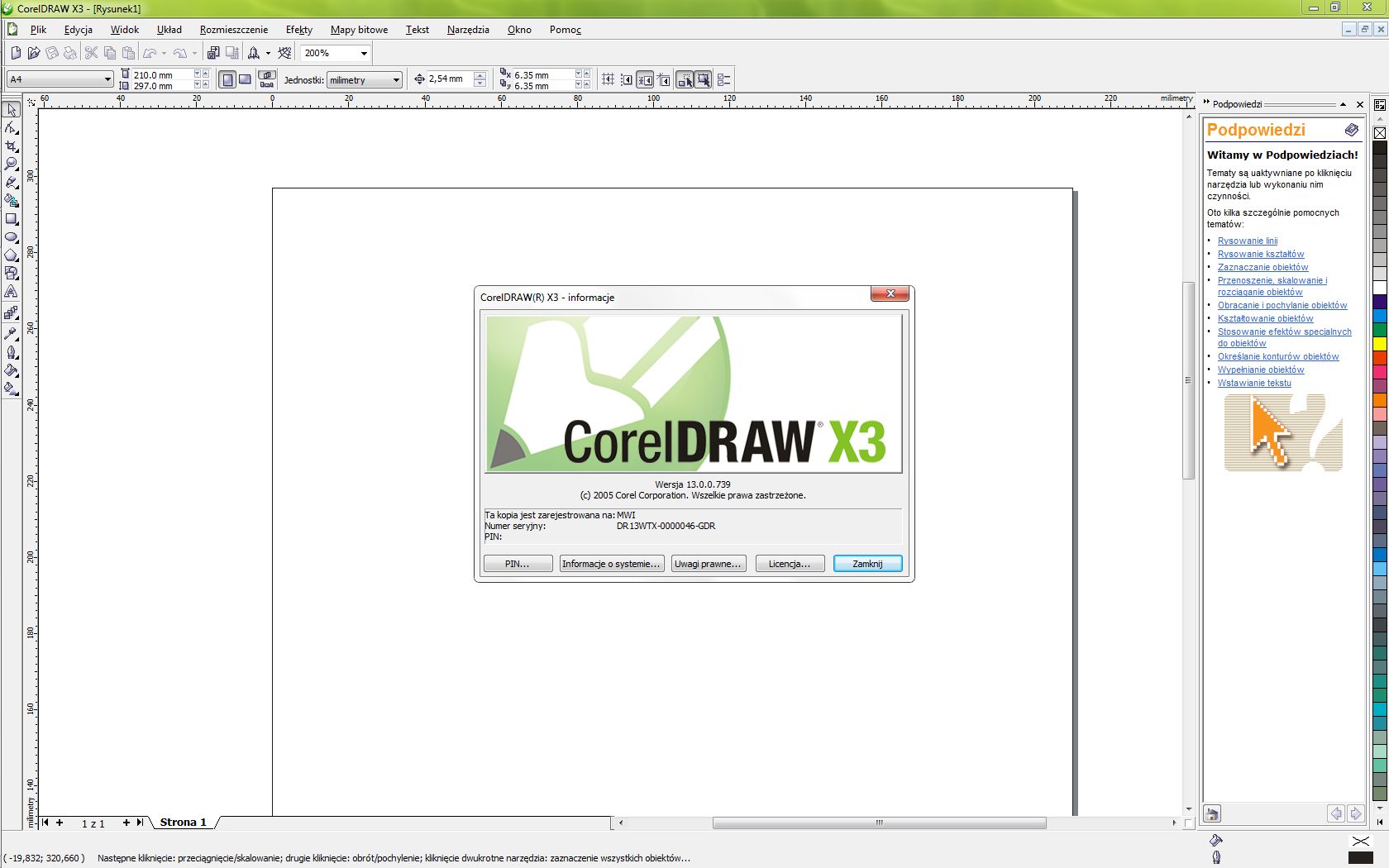Select the Smart Fill tool
The image size is (1389, 868).
point(12,201)
